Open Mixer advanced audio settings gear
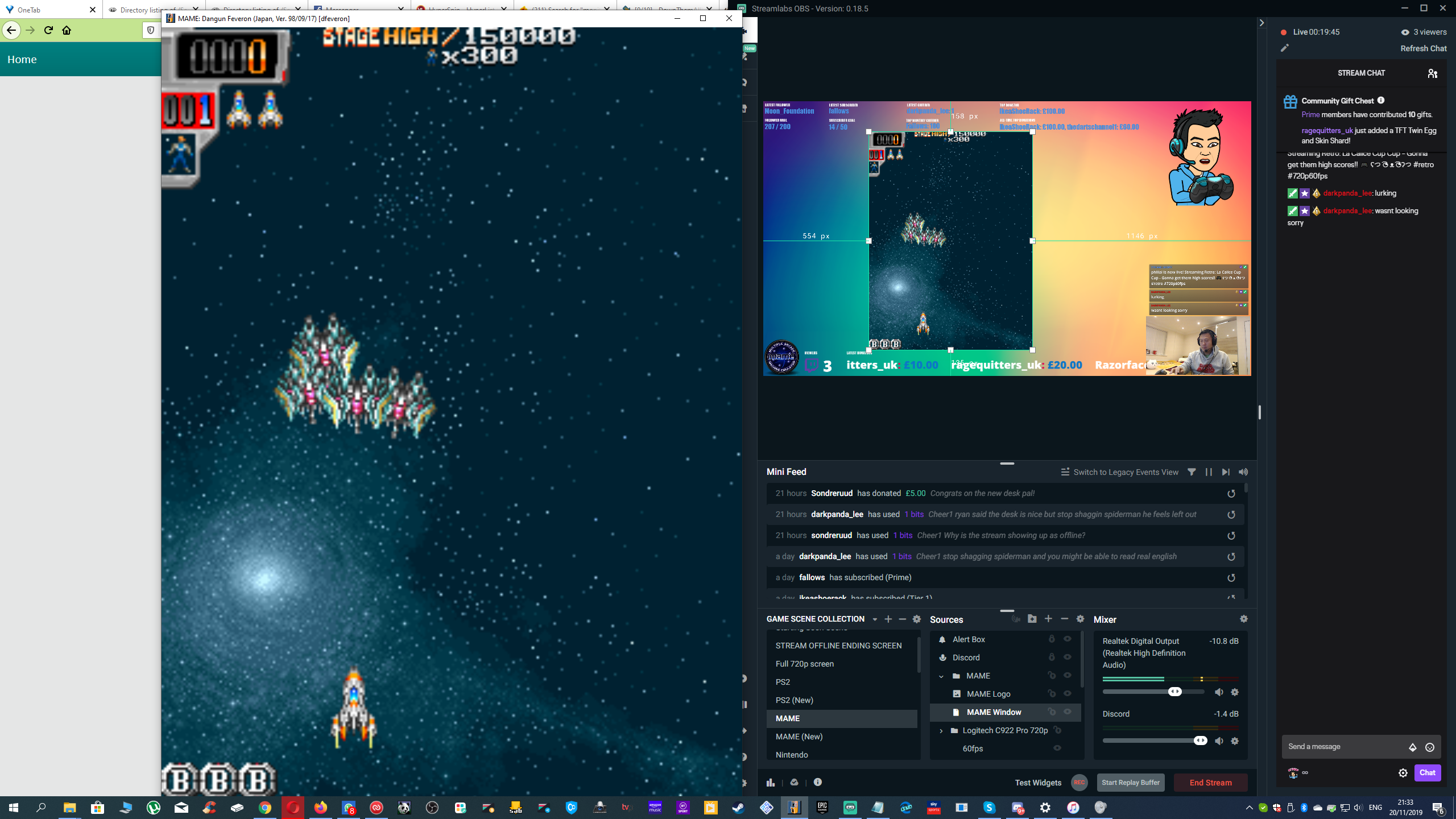 pyautogui.click(x=1244, y=619)
